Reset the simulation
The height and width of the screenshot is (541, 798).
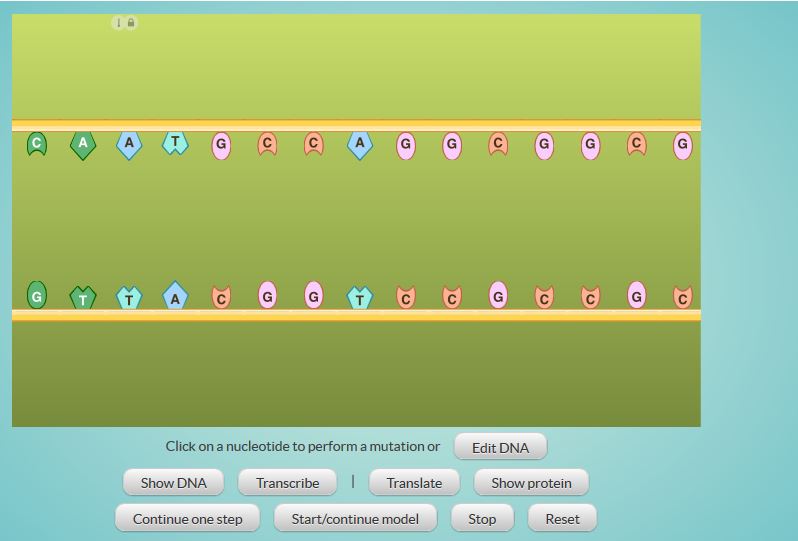click(562, 518)
